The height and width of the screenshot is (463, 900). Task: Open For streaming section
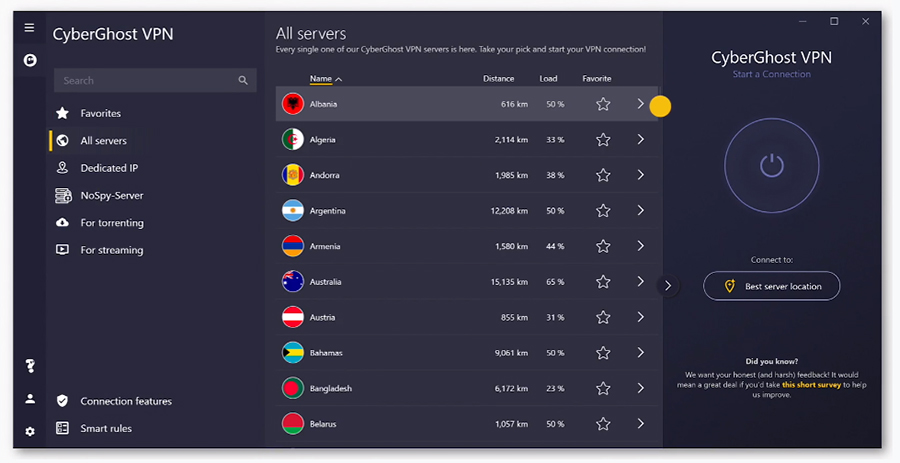(112, 250)
